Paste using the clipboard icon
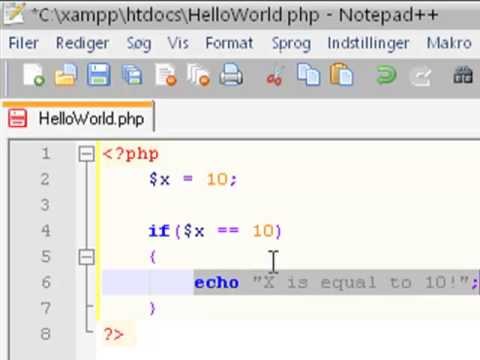This screenshot has width=480, height=360. (x=341, y=75)
